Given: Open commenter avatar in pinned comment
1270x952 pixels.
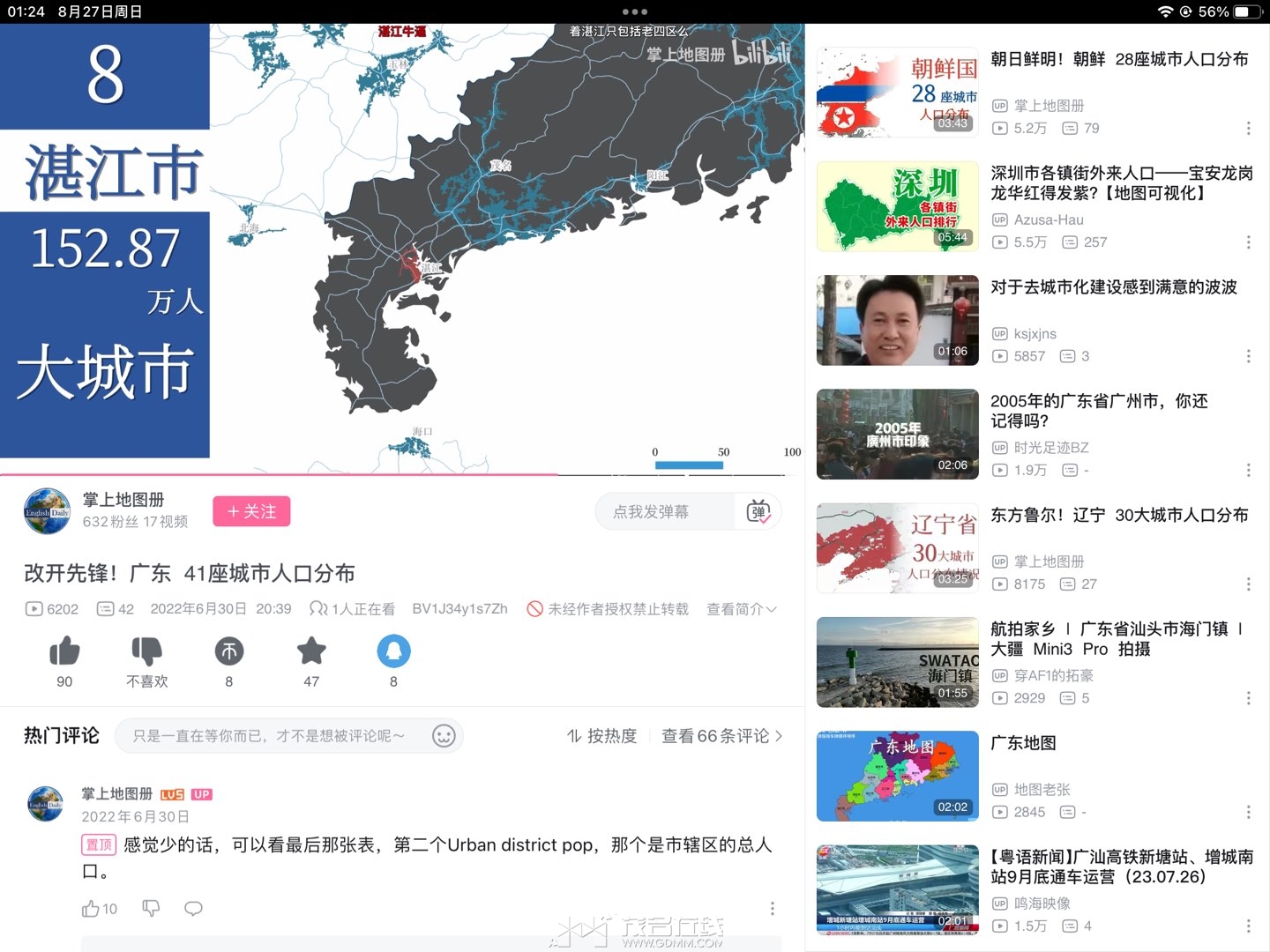Looking at the screenshot, I should click(46, 804).
